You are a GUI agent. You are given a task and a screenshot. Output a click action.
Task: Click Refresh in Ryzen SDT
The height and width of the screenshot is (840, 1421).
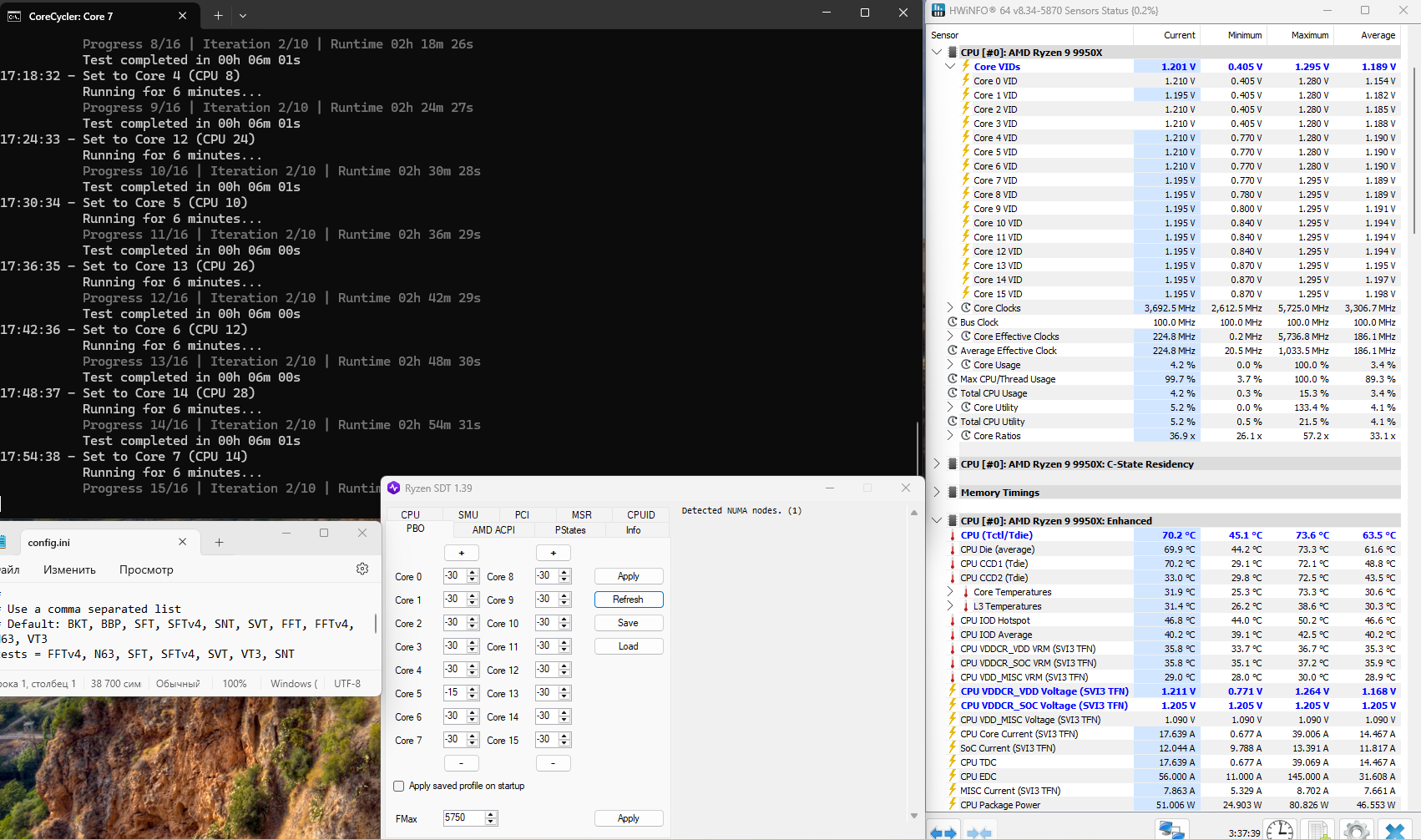pyautogui.click(x=629, y=600)
